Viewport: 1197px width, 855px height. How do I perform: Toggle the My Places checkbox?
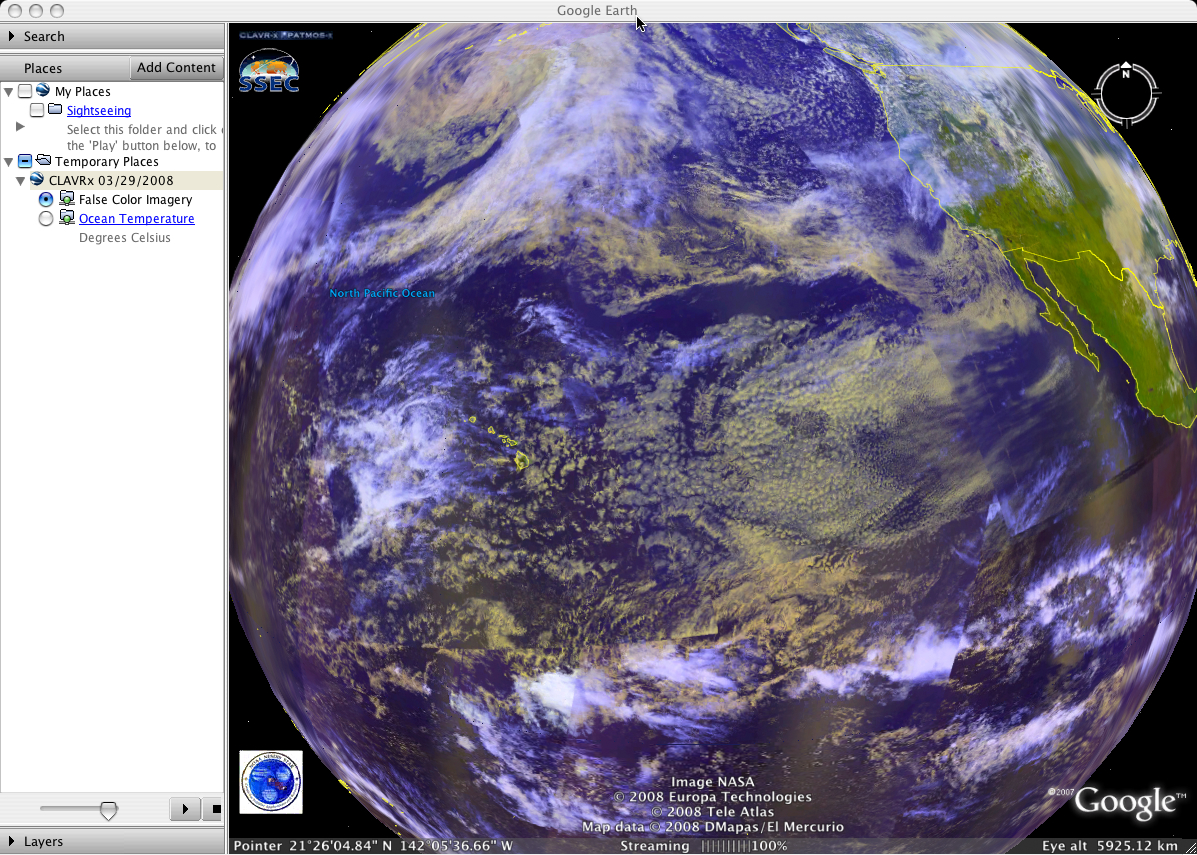tap(25, 92)
